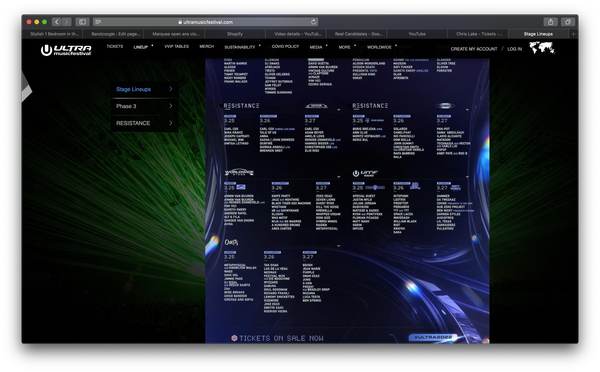Click the artist name TALE OF US

[x=268, y=132]
